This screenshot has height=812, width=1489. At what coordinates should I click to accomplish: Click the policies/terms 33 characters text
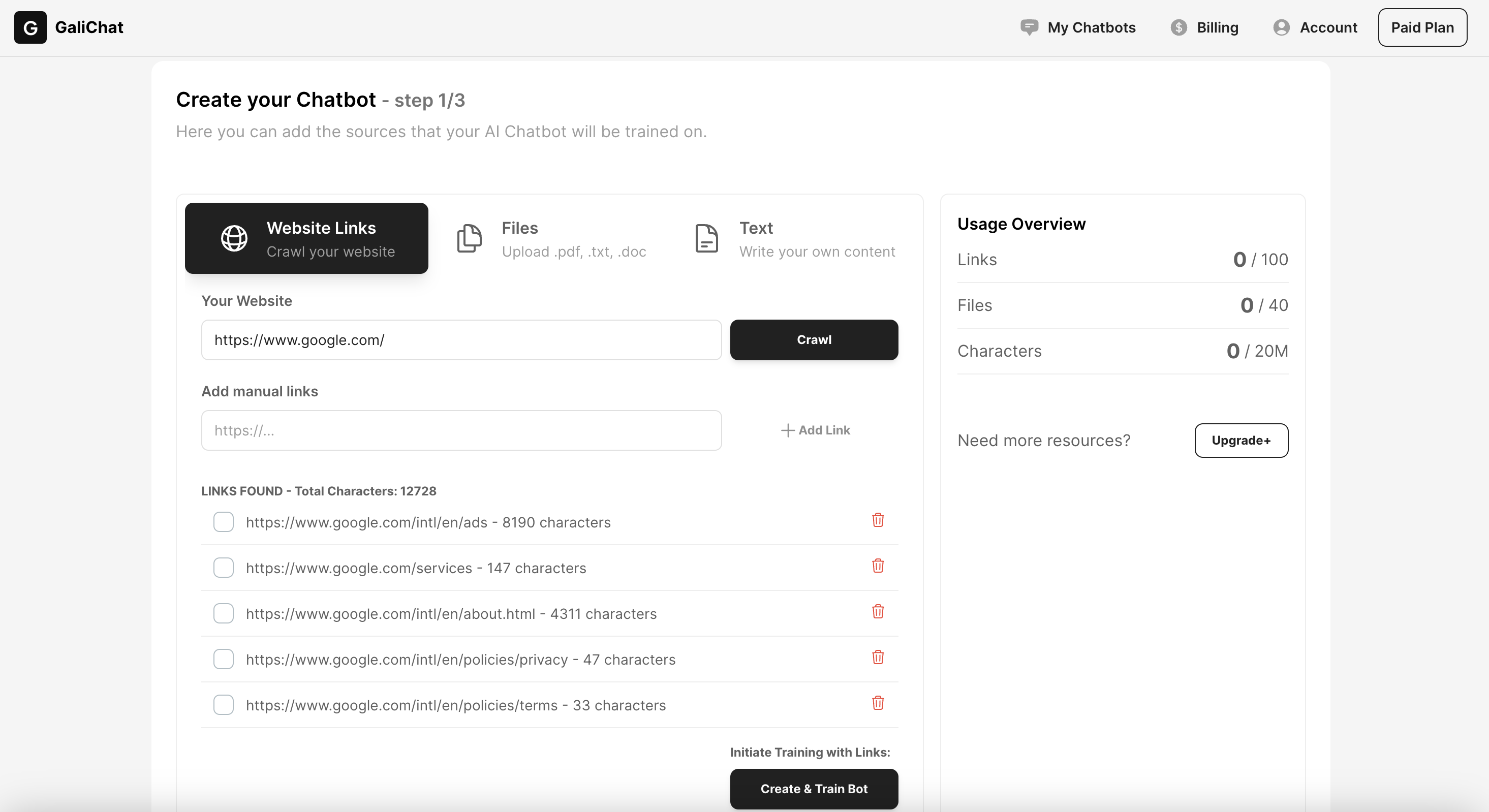pyautogui.click(x=456, y=705)
